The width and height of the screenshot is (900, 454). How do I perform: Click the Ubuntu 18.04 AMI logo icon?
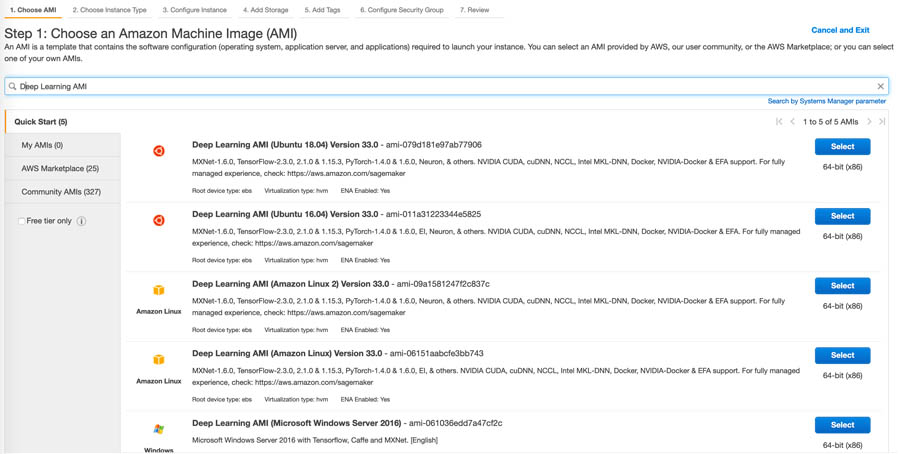159,151
